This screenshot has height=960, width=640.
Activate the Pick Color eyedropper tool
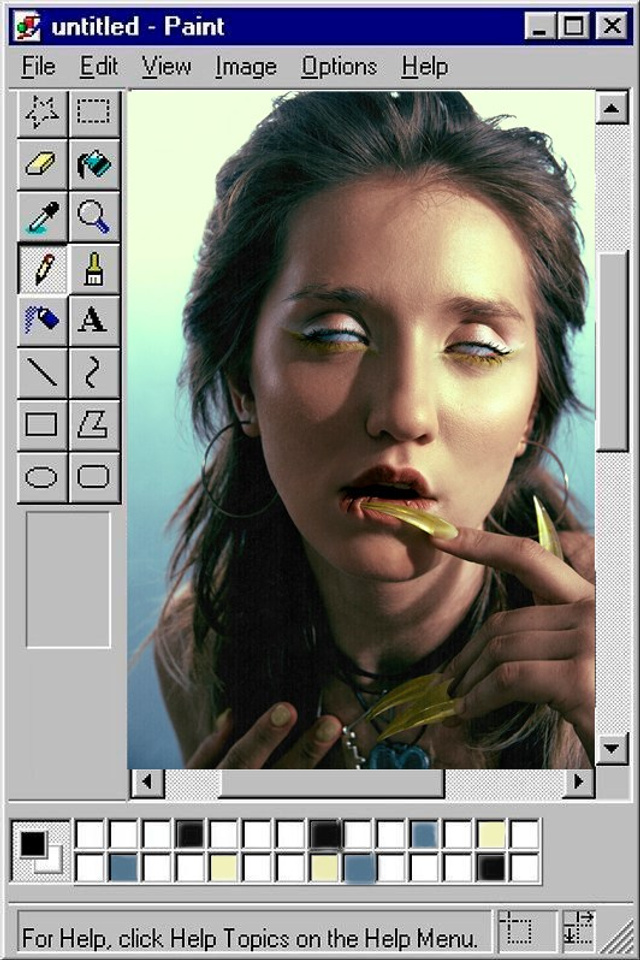coord(42,216)
